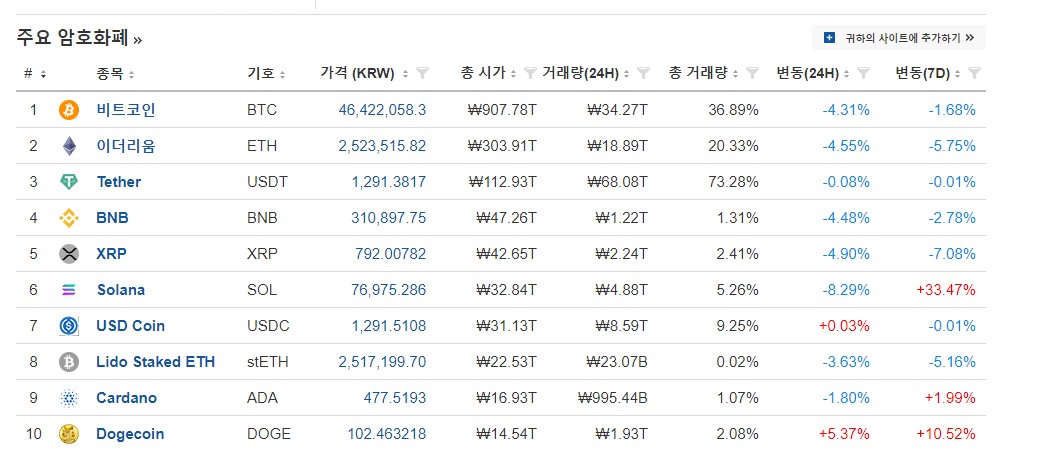The image size is (1038, 461).
Task: Sort by 변동(7D) column arrows
Action: click(x=957, y=74)
